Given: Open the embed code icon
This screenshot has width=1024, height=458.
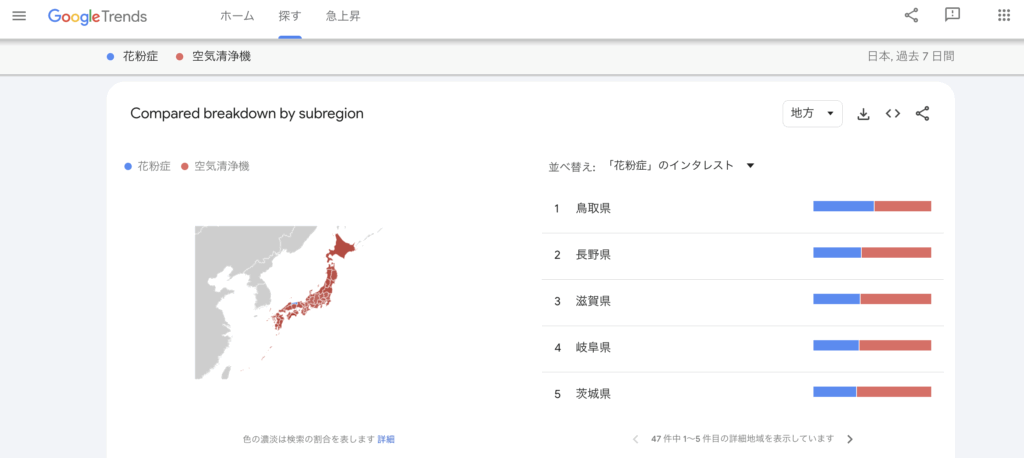Looking at the screenshot, I should [893, 114].
